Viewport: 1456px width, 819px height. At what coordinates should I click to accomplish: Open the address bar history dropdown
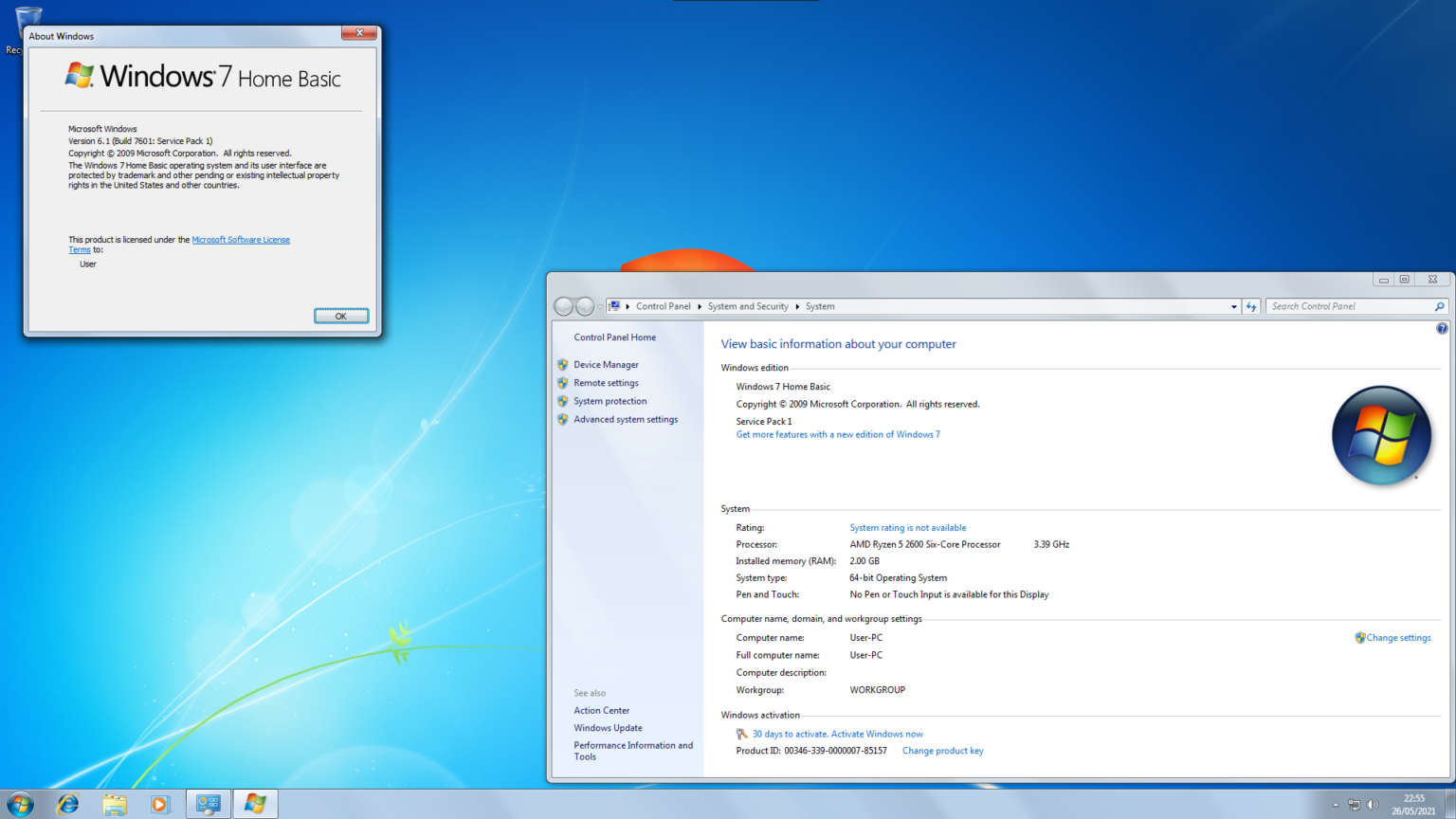pos(1234,306)
